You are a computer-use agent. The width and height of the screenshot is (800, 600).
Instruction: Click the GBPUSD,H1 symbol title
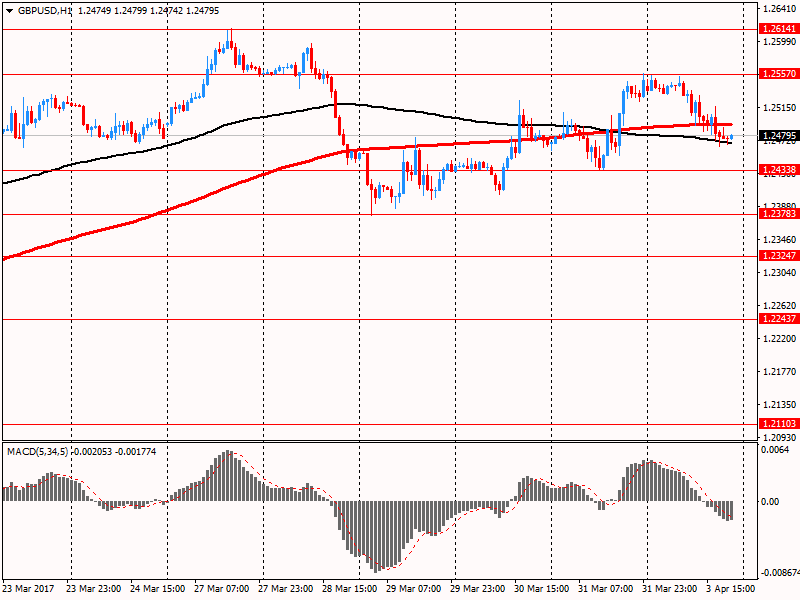[x=45, y=11]
